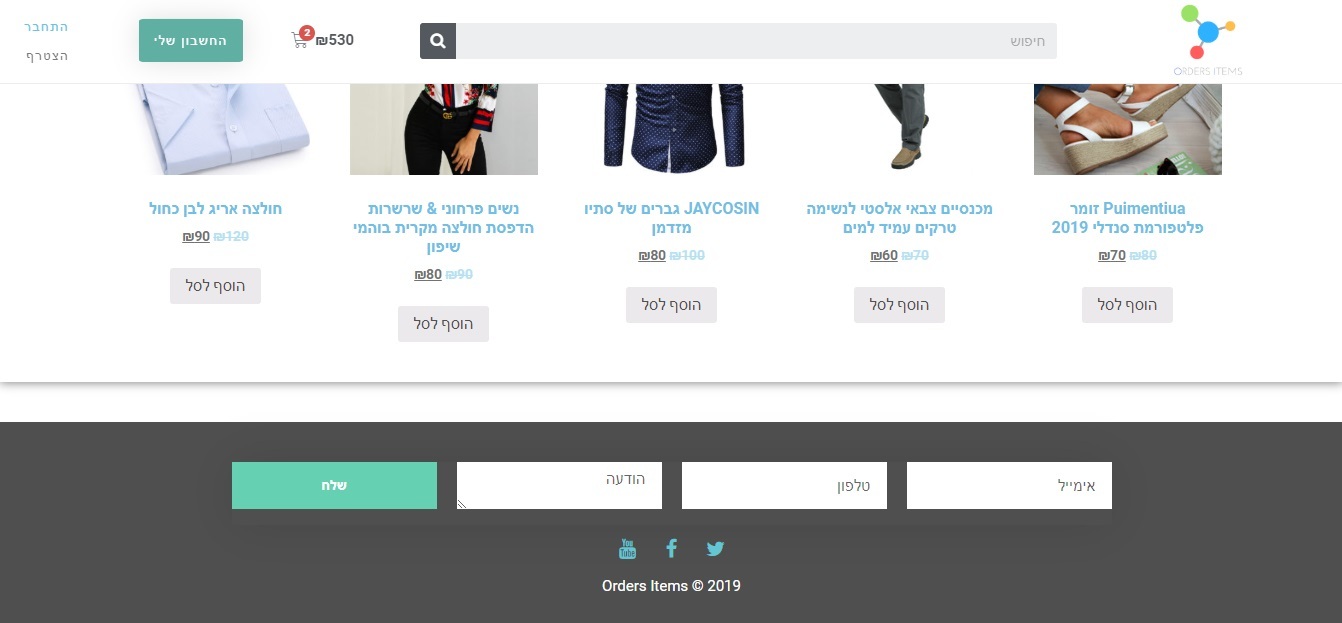Add the JAYCOSIN men's shirt to cart
This screenshot has height=623, width=1342.
pyautogui.click(x=671, y=305)
